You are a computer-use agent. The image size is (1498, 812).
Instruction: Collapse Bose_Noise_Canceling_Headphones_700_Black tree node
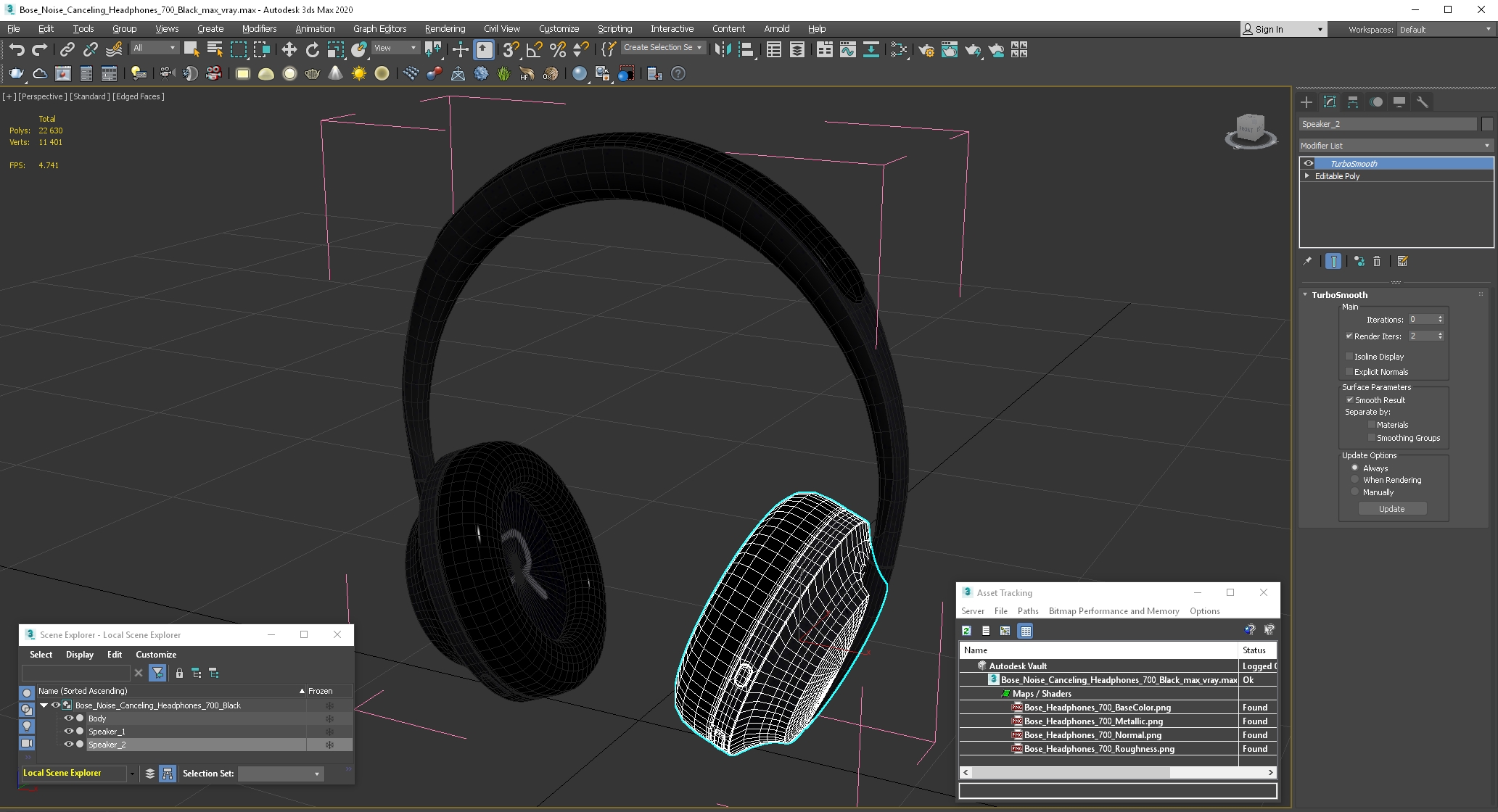[44, 705]
